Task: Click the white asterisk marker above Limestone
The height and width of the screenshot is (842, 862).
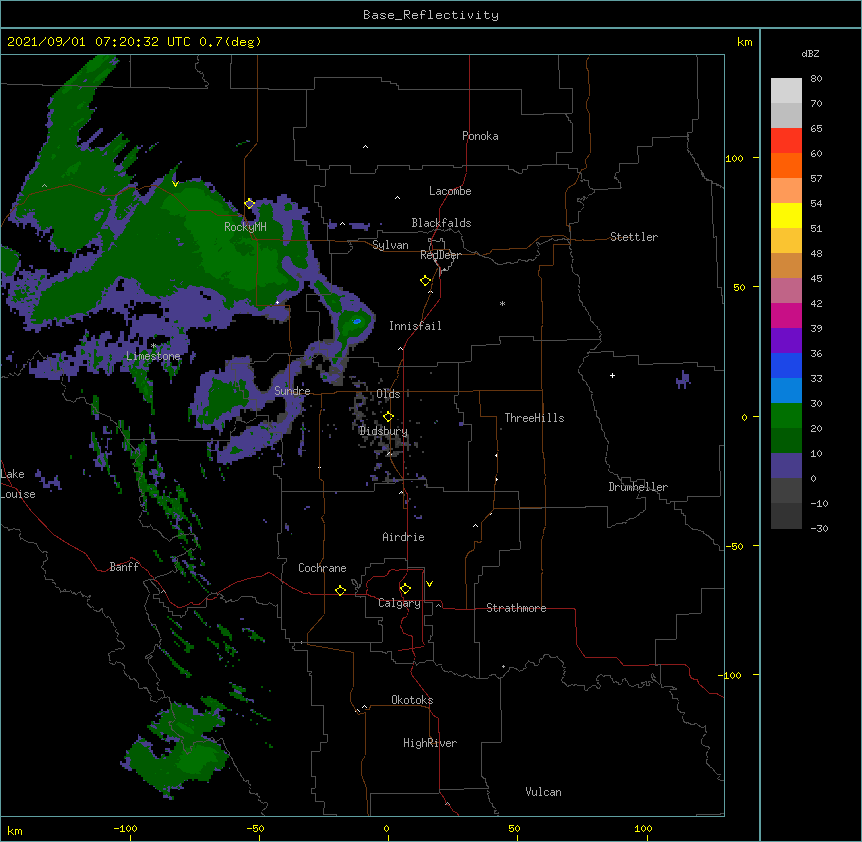Action: tap(153, 346)
